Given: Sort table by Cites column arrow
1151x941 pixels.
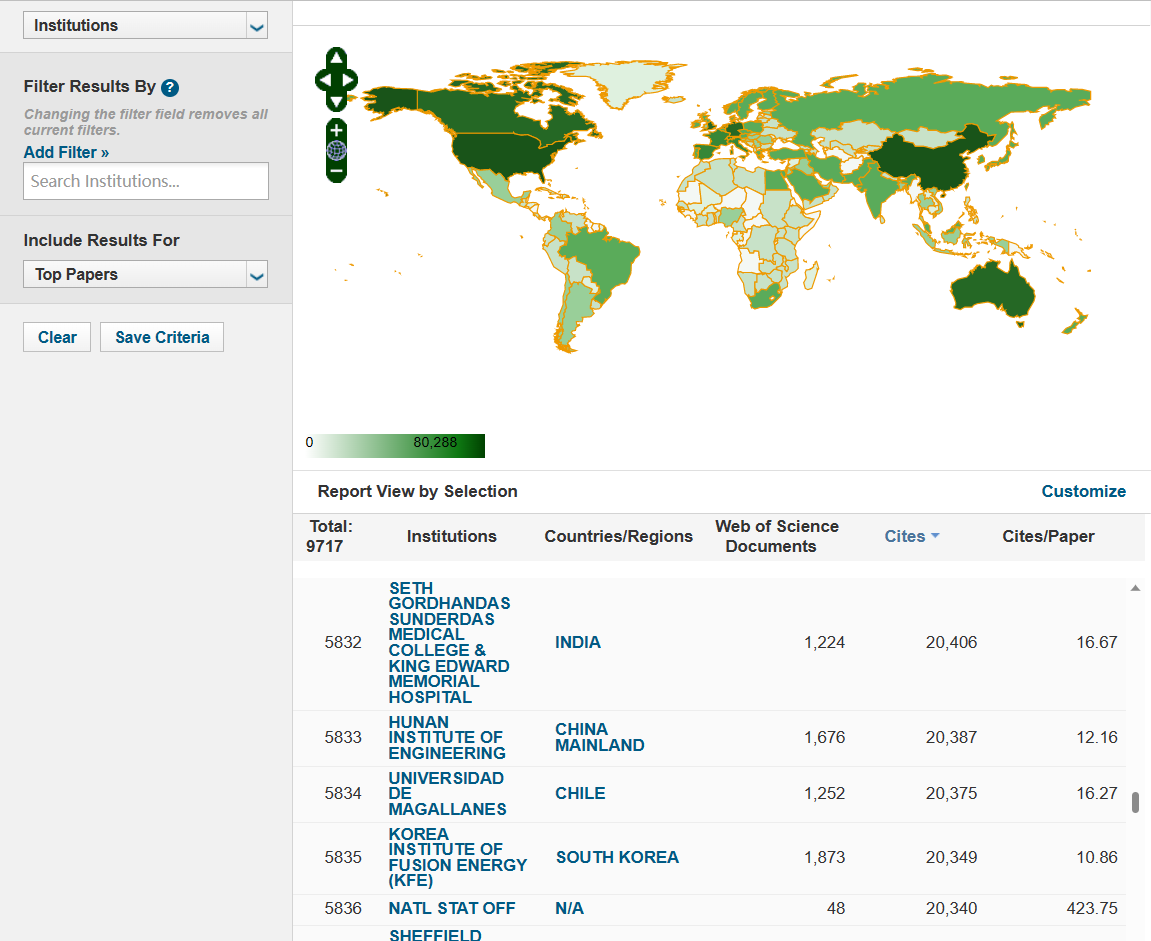Looking at the screenshot, I should 935,536.
